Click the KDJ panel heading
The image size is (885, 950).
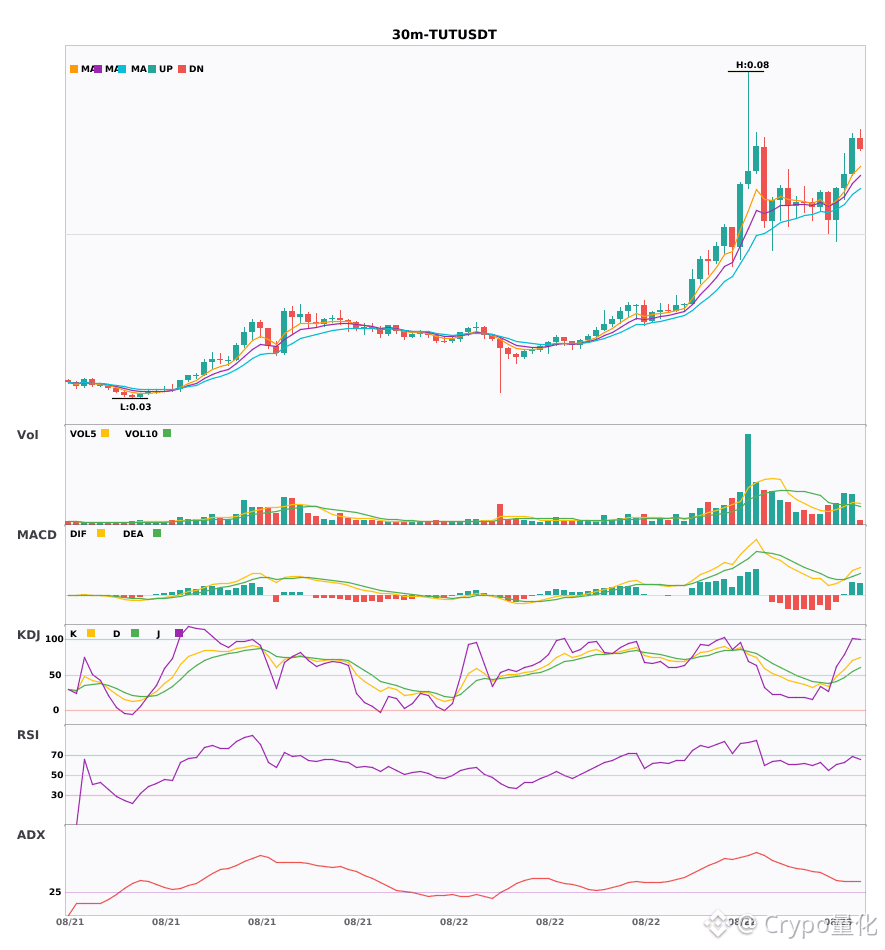point(28,635)
